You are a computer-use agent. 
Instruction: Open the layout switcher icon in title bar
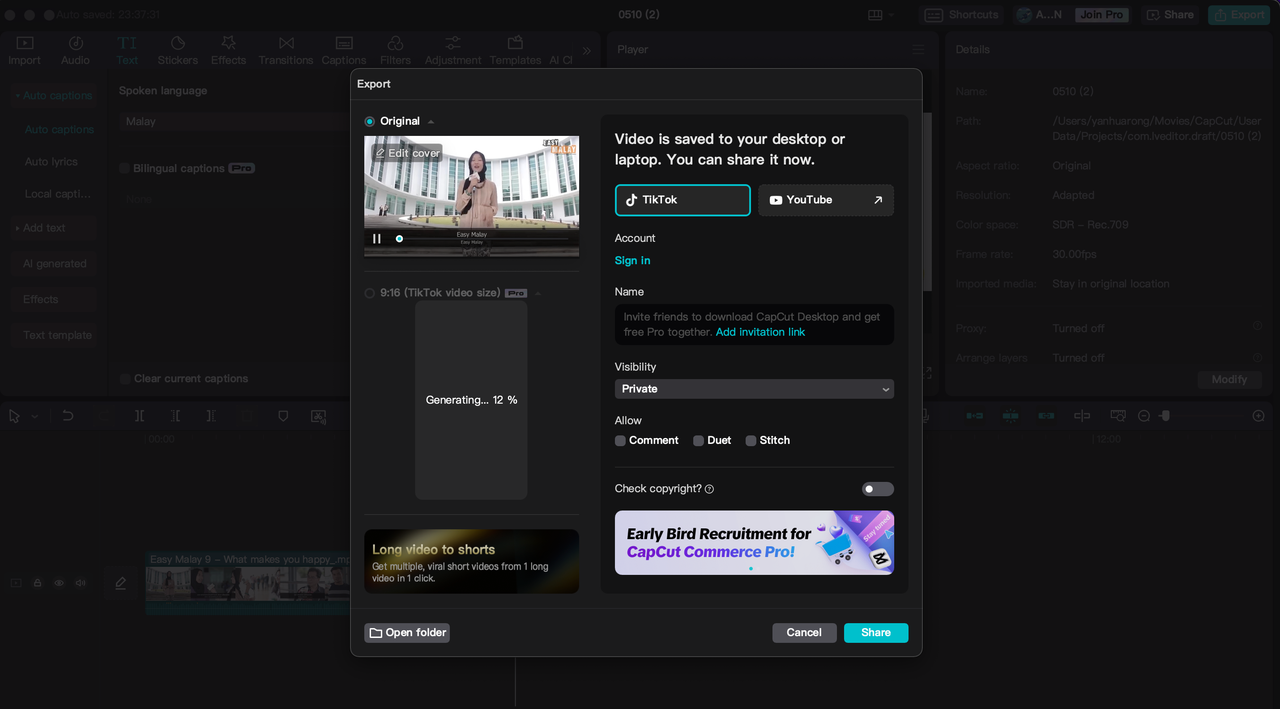coord(881,15)
